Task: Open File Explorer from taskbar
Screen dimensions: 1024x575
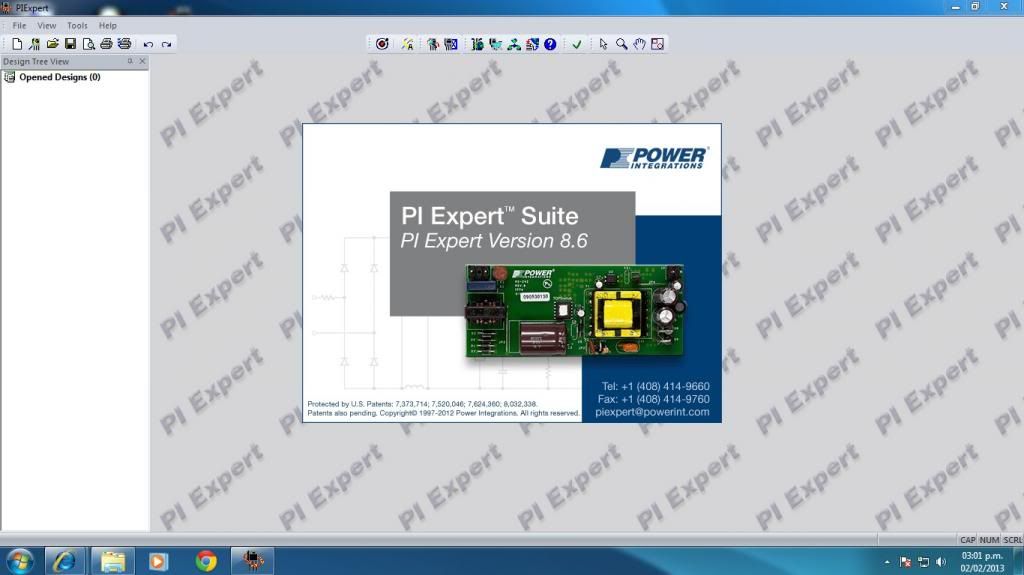Action: coord(113,561)
